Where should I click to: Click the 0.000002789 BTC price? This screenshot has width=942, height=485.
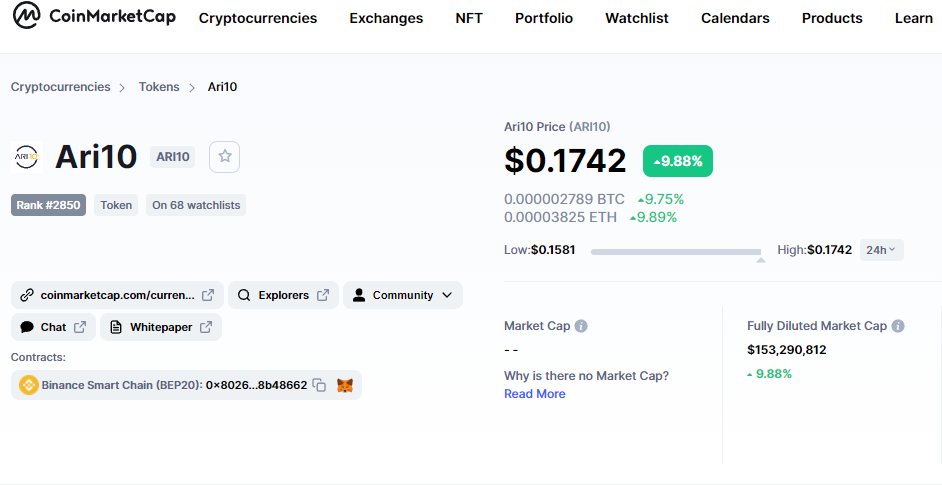pos(564,199)
